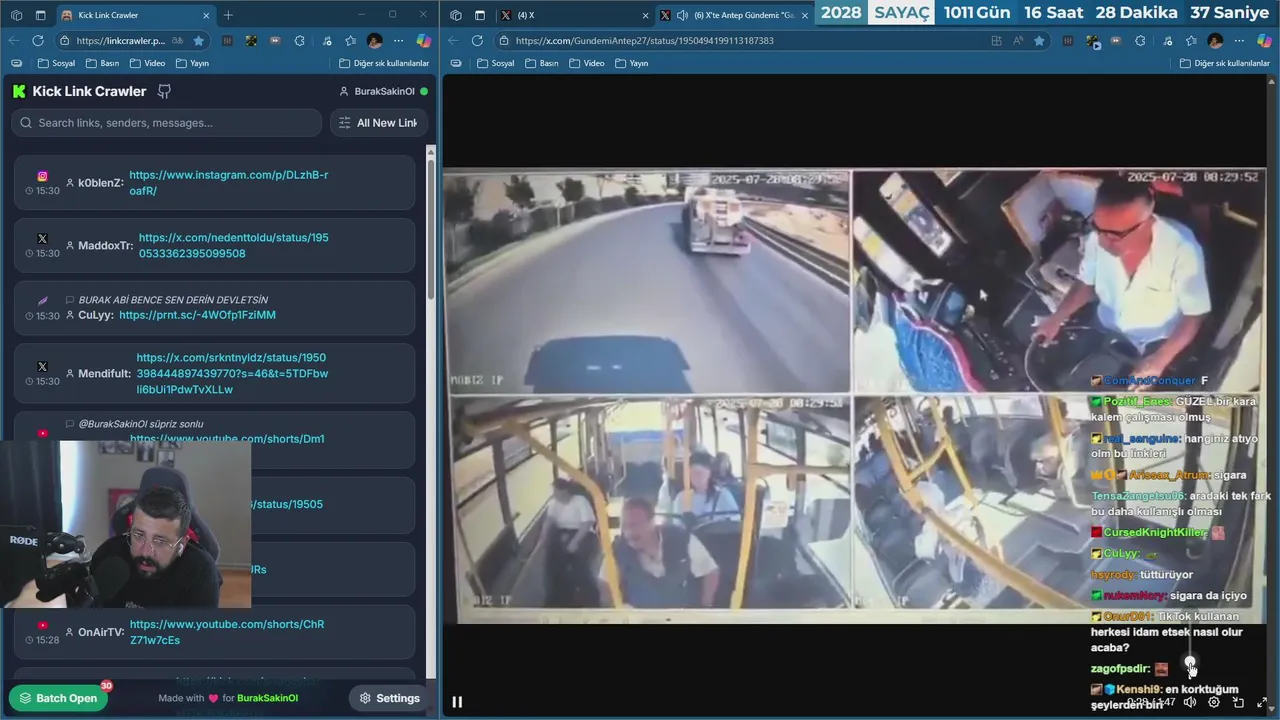Adjust the video volume slider knob
1280x720 pixels.
pos(1190,661)
